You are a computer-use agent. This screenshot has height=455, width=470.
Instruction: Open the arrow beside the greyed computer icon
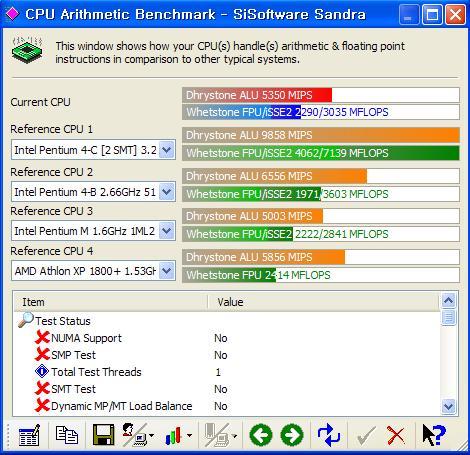[x=234, y=435]
